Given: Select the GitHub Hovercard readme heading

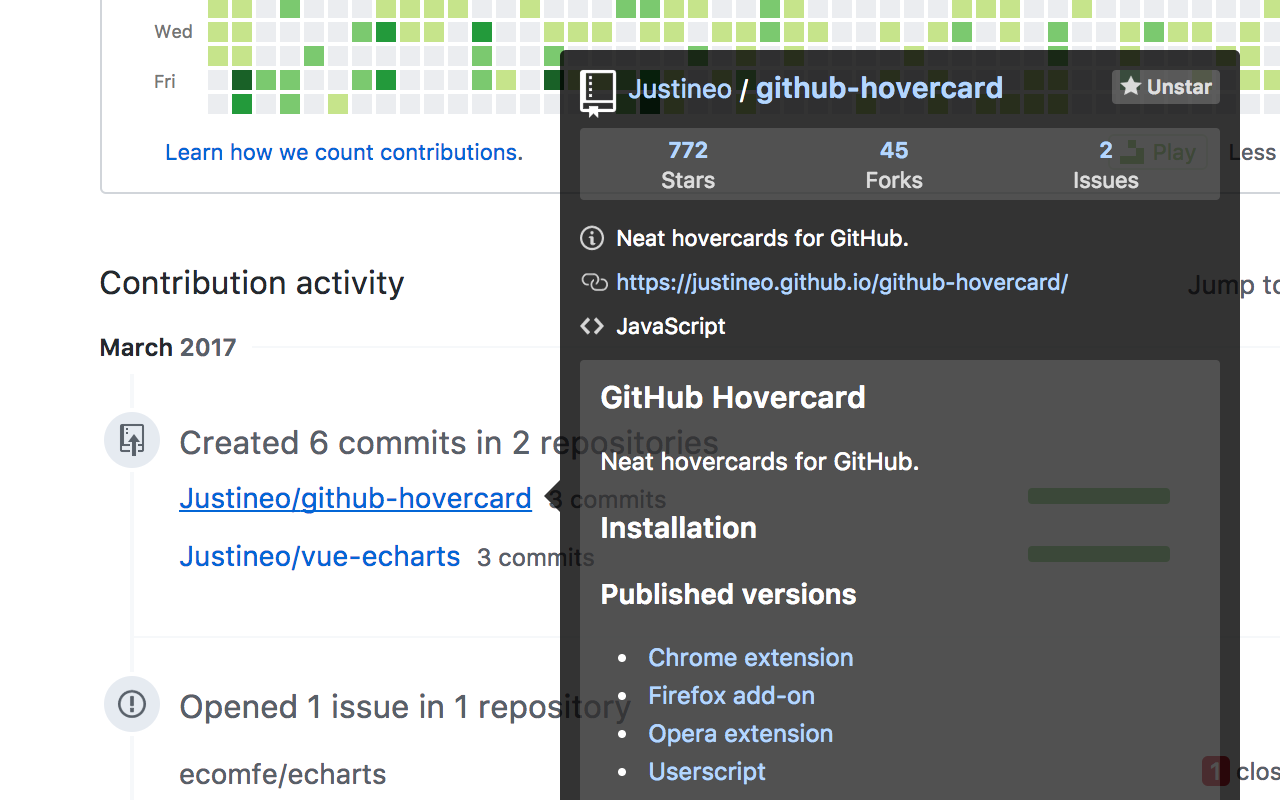Looking at the screenshot, I should (x=733, y=397).
